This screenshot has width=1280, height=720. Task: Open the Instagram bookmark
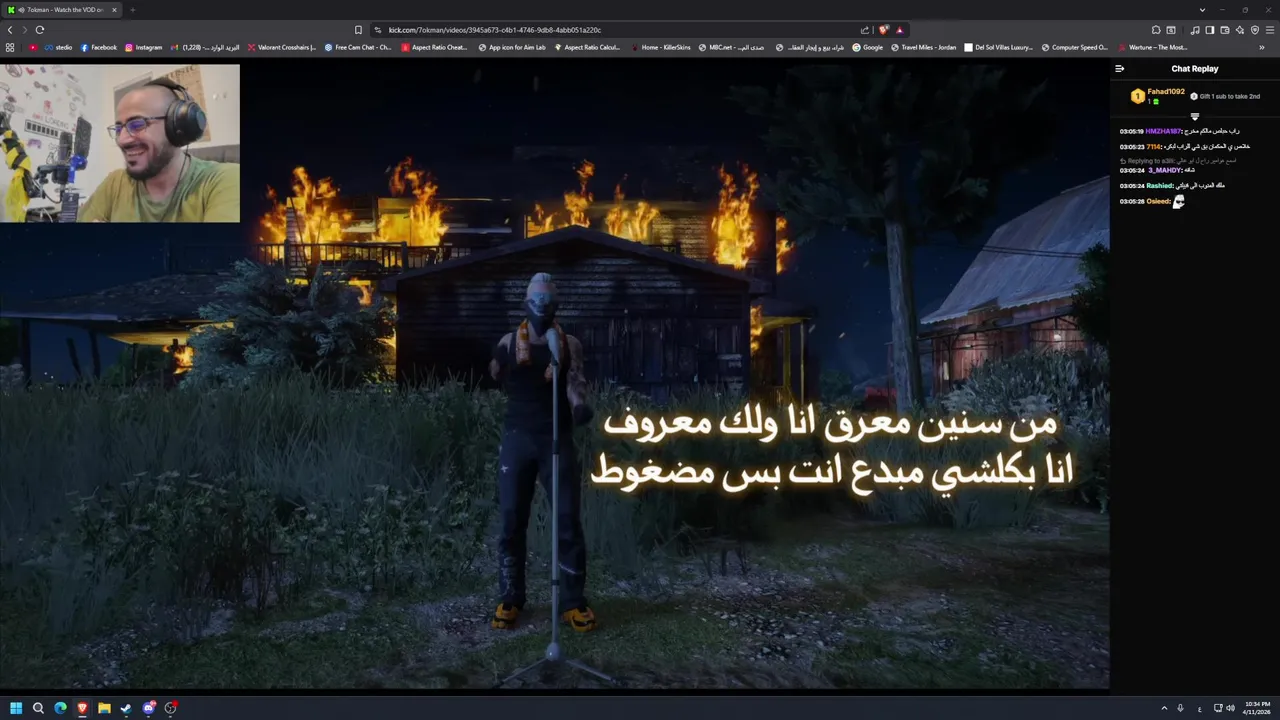[143, 47]
